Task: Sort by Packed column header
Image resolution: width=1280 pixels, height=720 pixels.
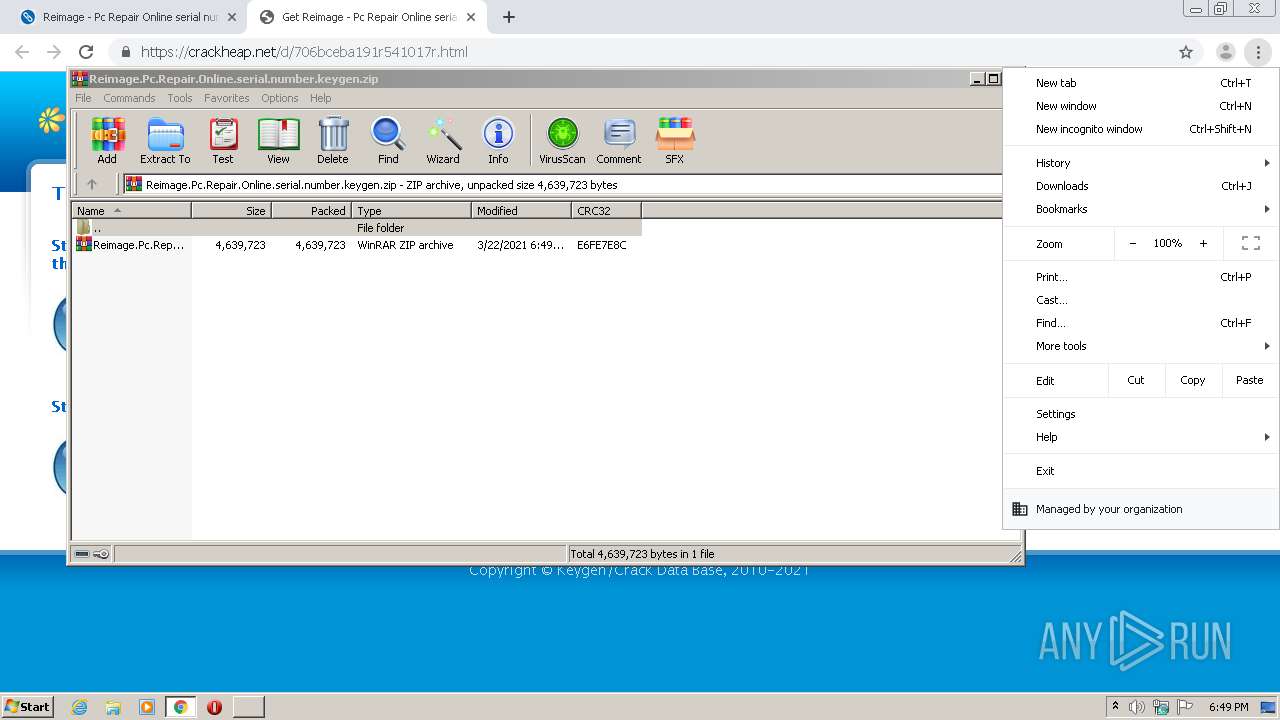Action: pos(311,211)
